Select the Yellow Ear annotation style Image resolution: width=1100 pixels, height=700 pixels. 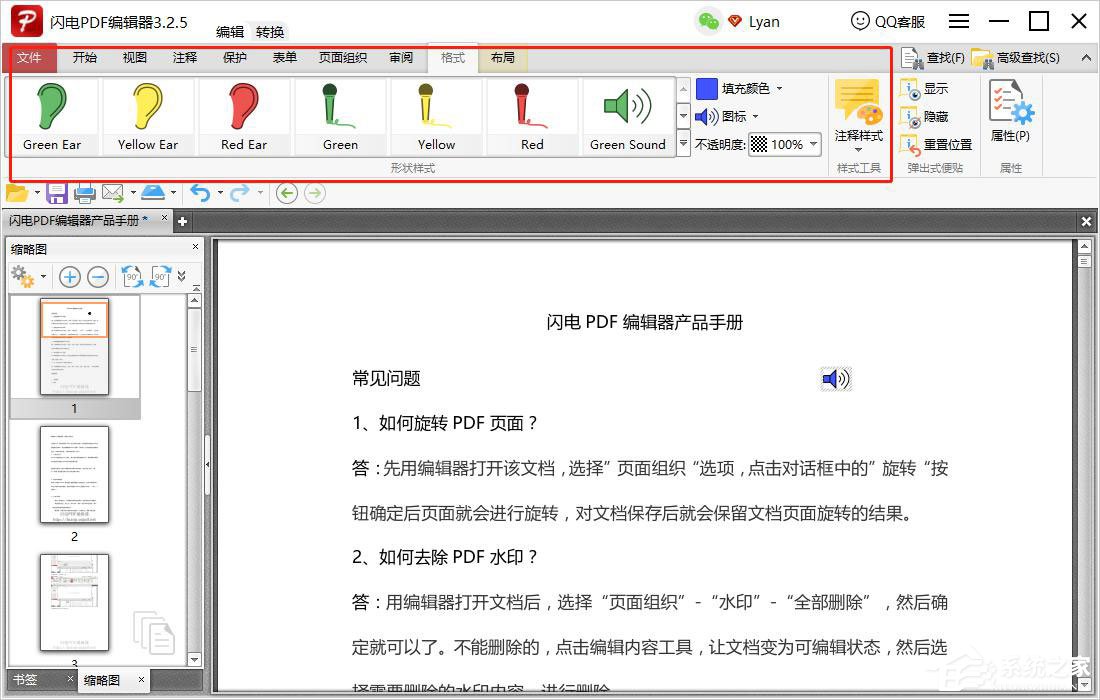[x=148, y=115]
